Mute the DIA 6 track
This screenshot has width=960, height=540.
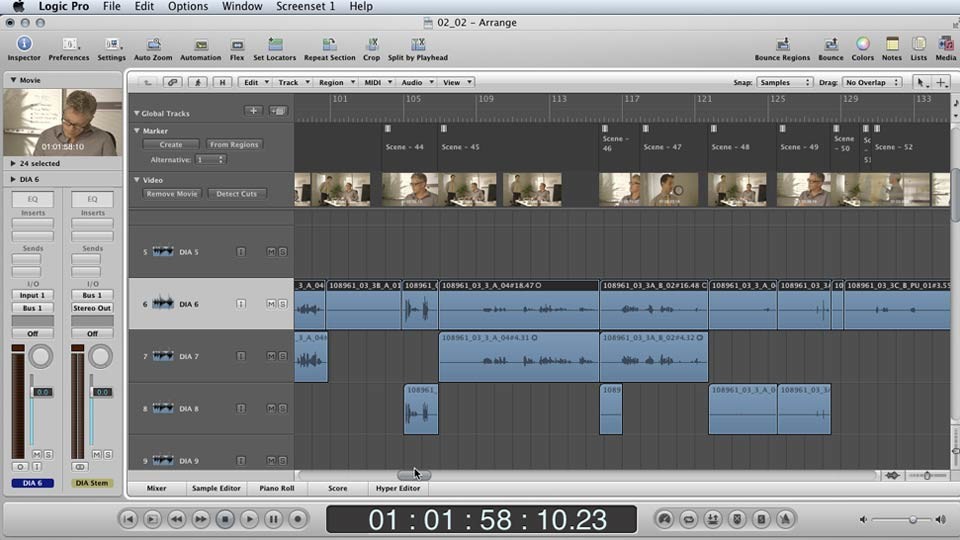pos(271,304)
